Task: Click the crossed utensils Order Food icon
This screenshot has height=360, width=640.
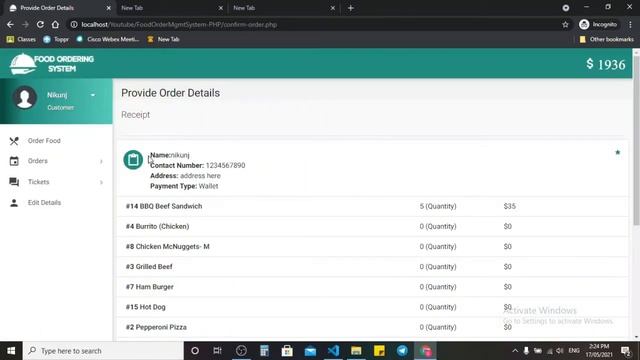Action: point(14,141)
